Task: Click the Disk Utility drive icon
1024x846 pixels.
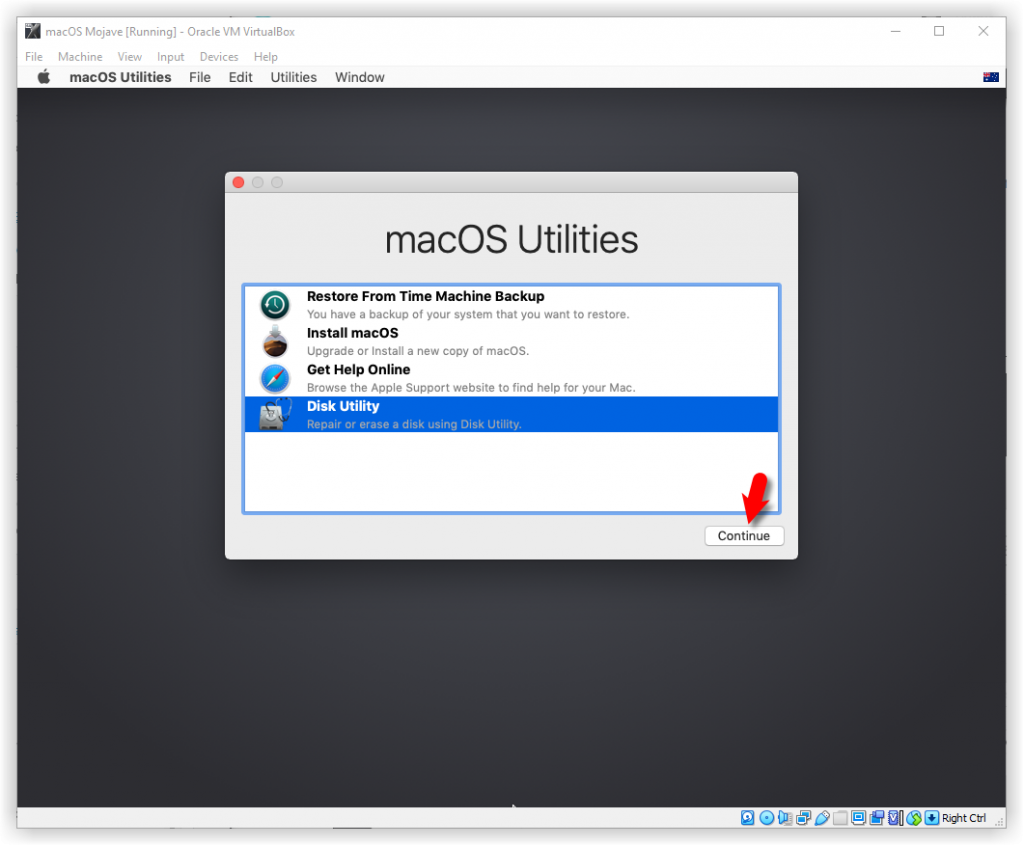Action: coord(275,415)
